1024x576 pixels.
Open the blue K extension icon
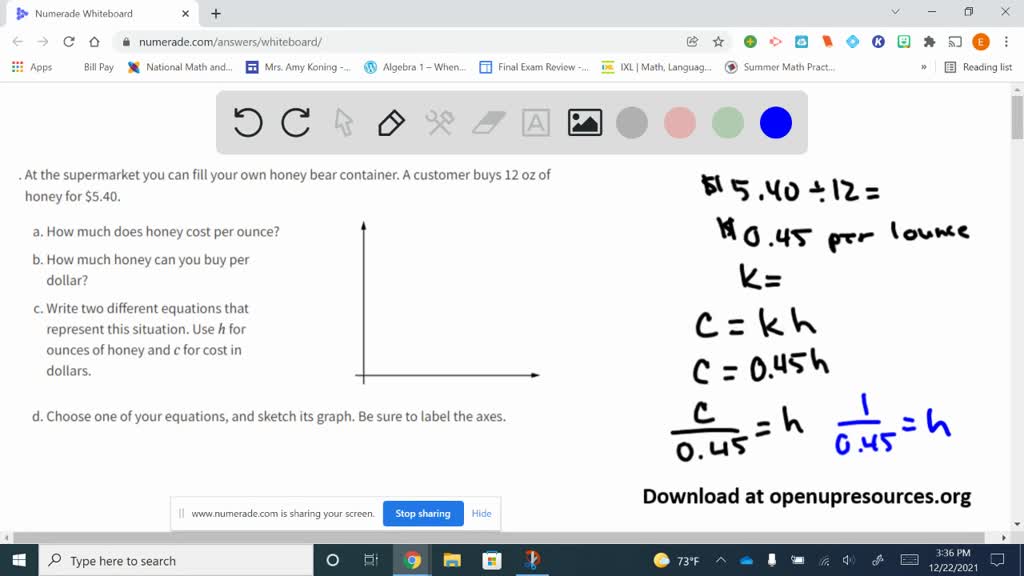(x=878, y=42)
